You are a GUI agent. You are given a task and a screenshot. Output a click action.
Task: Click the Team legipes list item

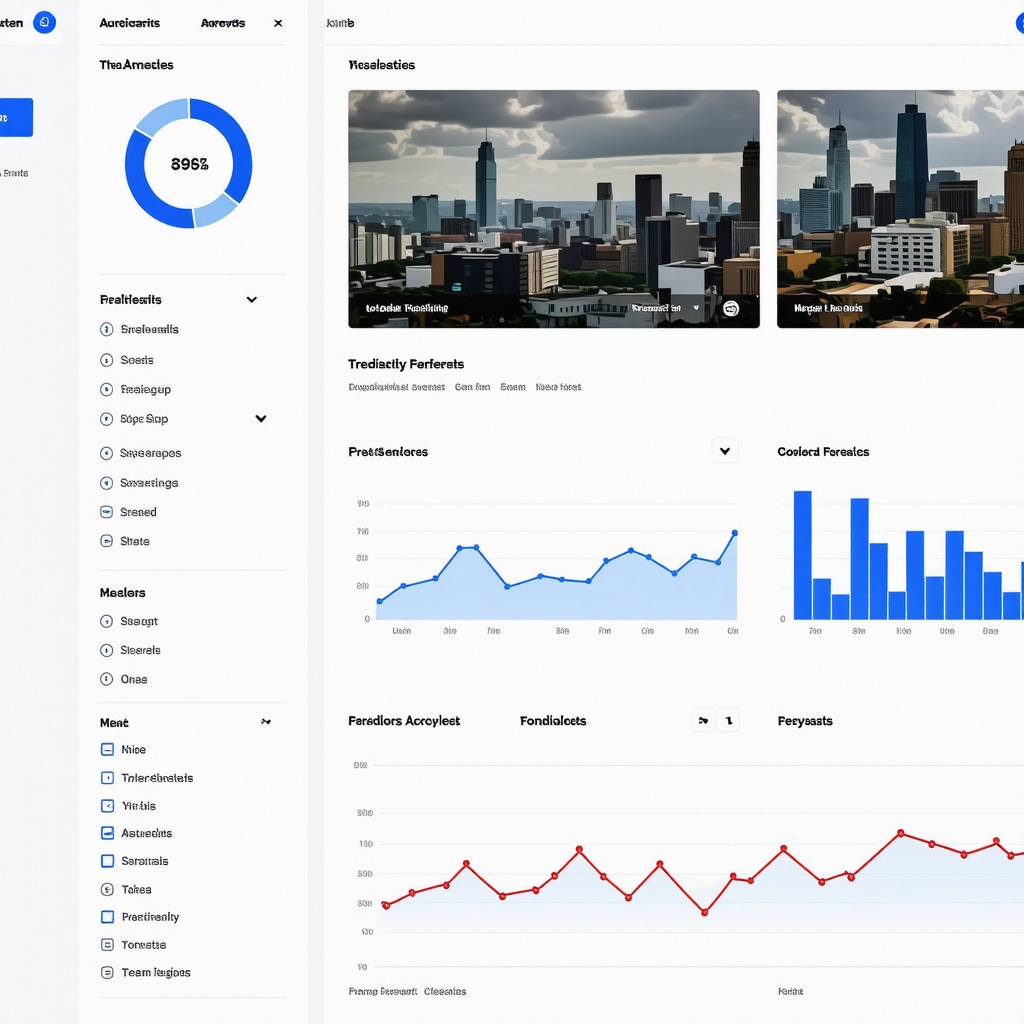point(145,972)
